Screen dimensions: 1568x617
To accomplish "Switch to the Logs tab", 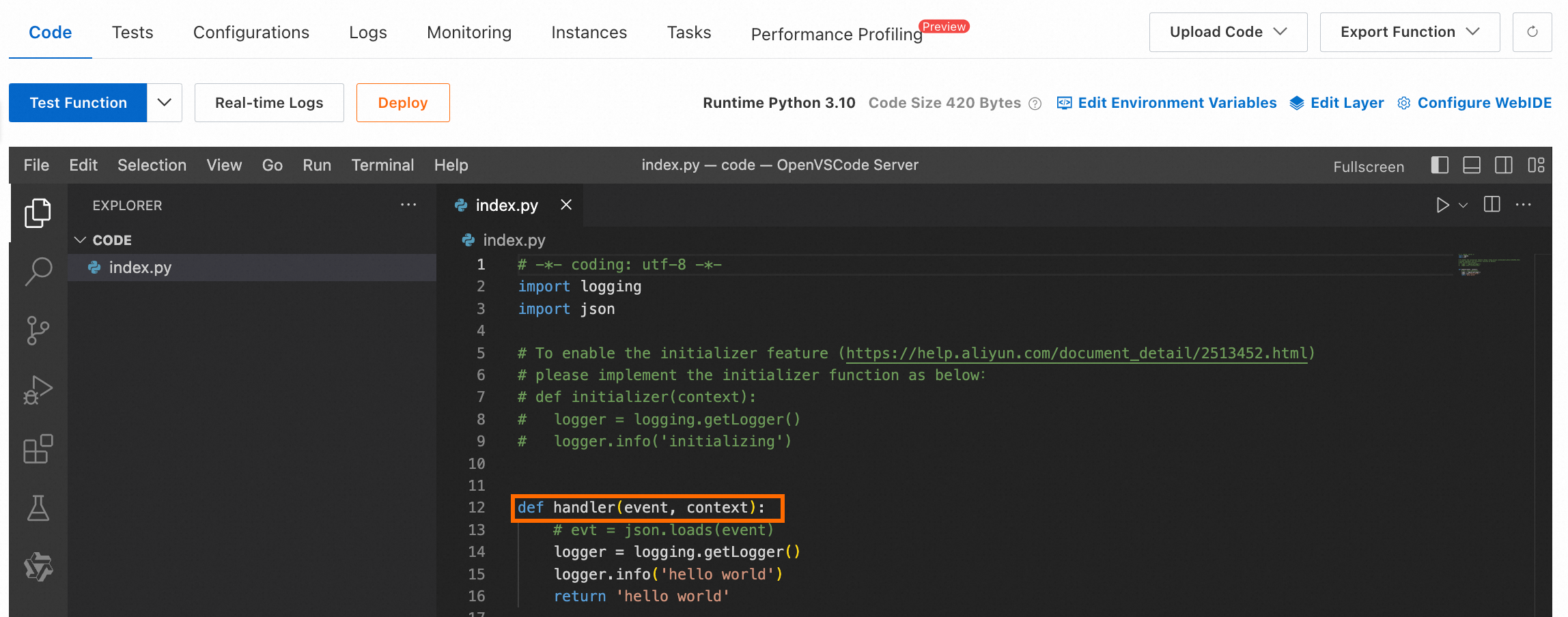I will pyautogui.click(x=368, y=32).
